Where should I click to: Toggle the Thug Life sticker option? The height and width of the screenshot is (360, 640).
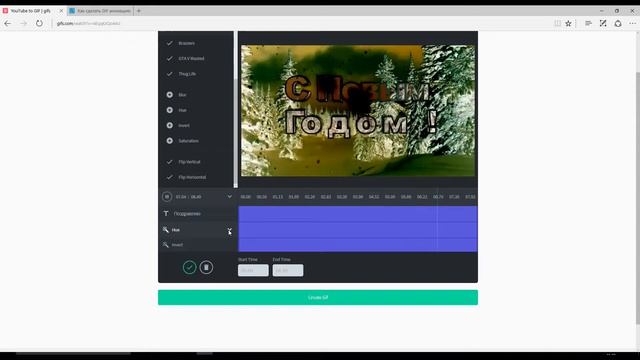click(x=169, y=74)
